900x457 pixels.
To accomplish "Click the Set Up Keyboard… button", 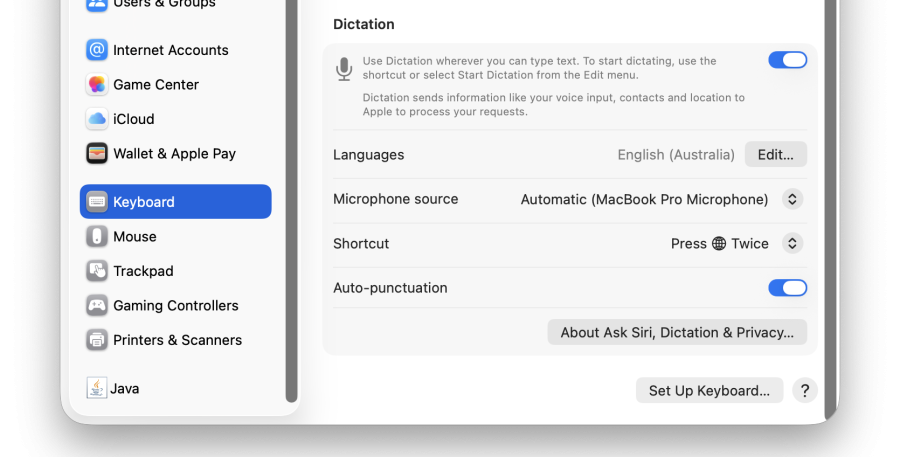I will pyautogui.click(x=709, y=390).
